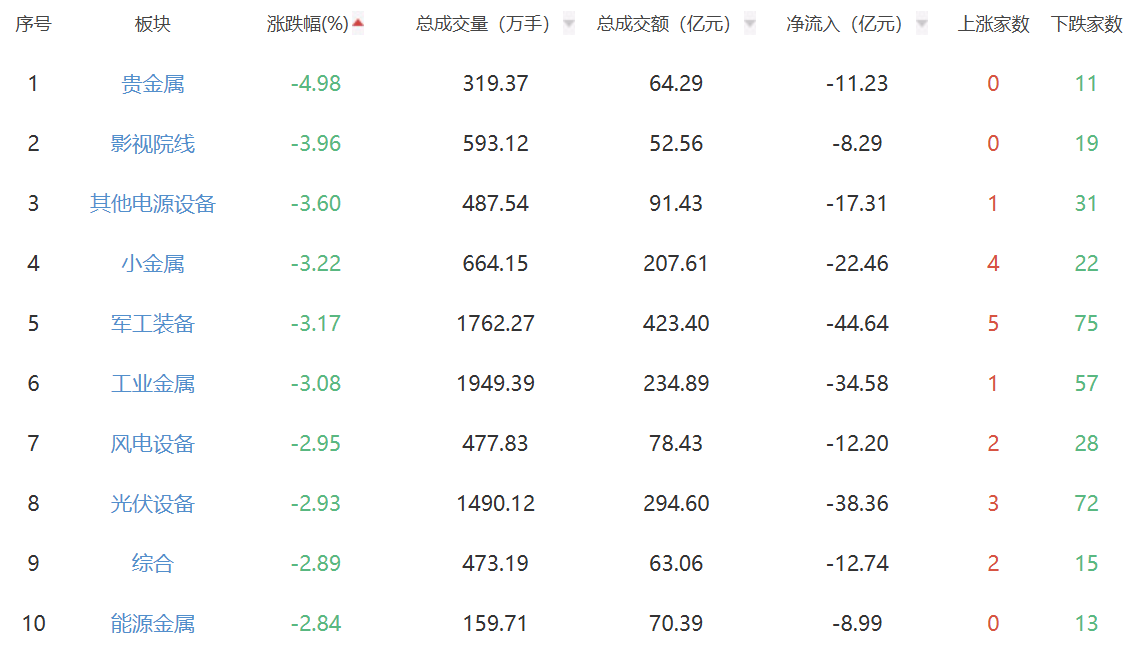Open the 贵金属 sector link
Viewport: 1136px width, 649px height.
coord(153,84)
